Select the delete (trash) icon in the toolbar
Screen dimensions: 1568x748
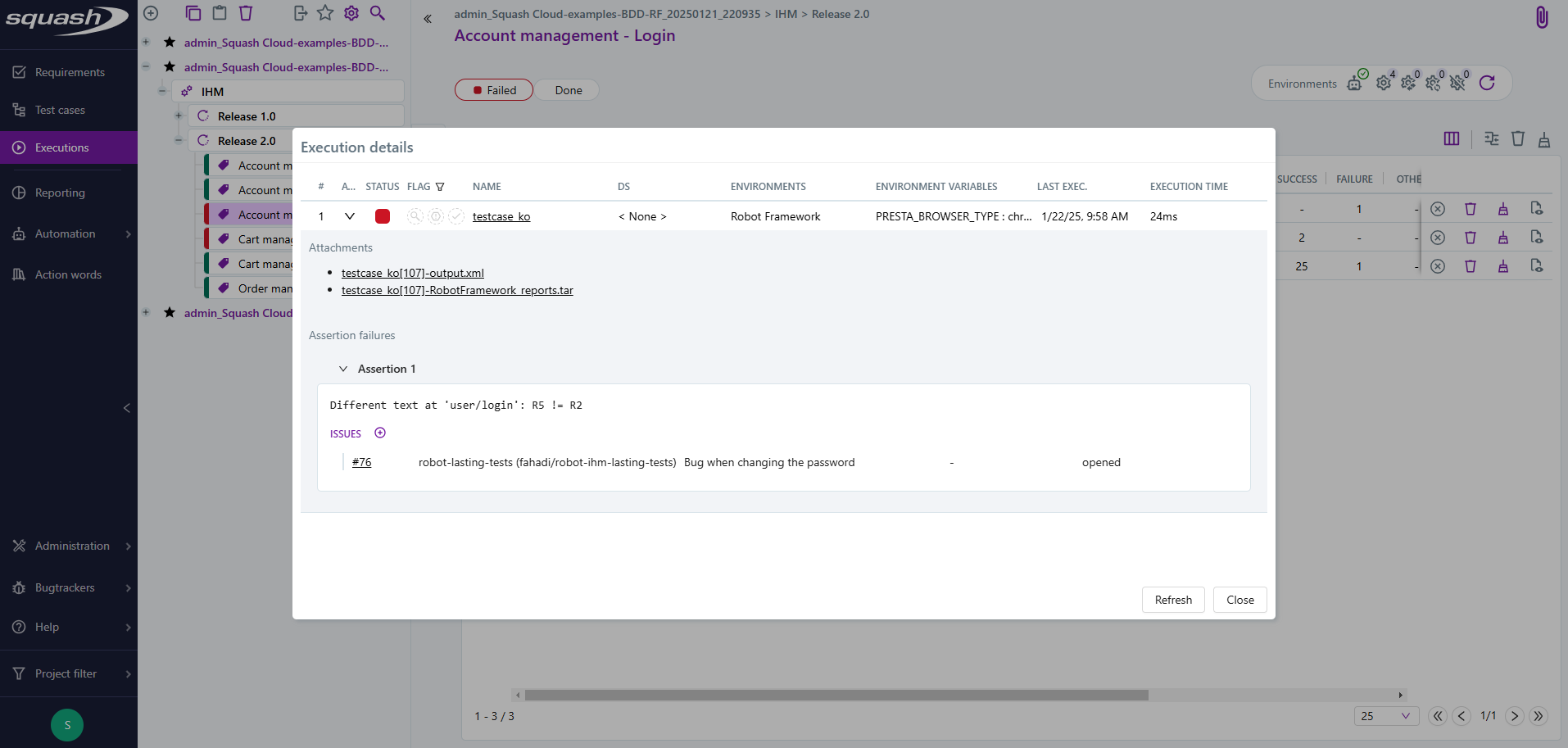[x=247, y=13]
